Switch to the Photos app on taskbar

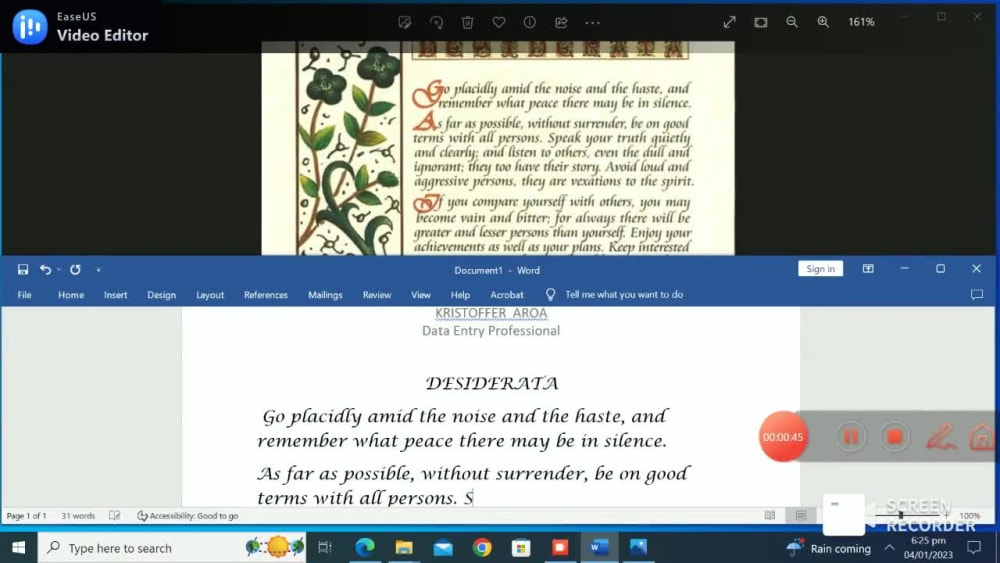(x=638, y=548)
